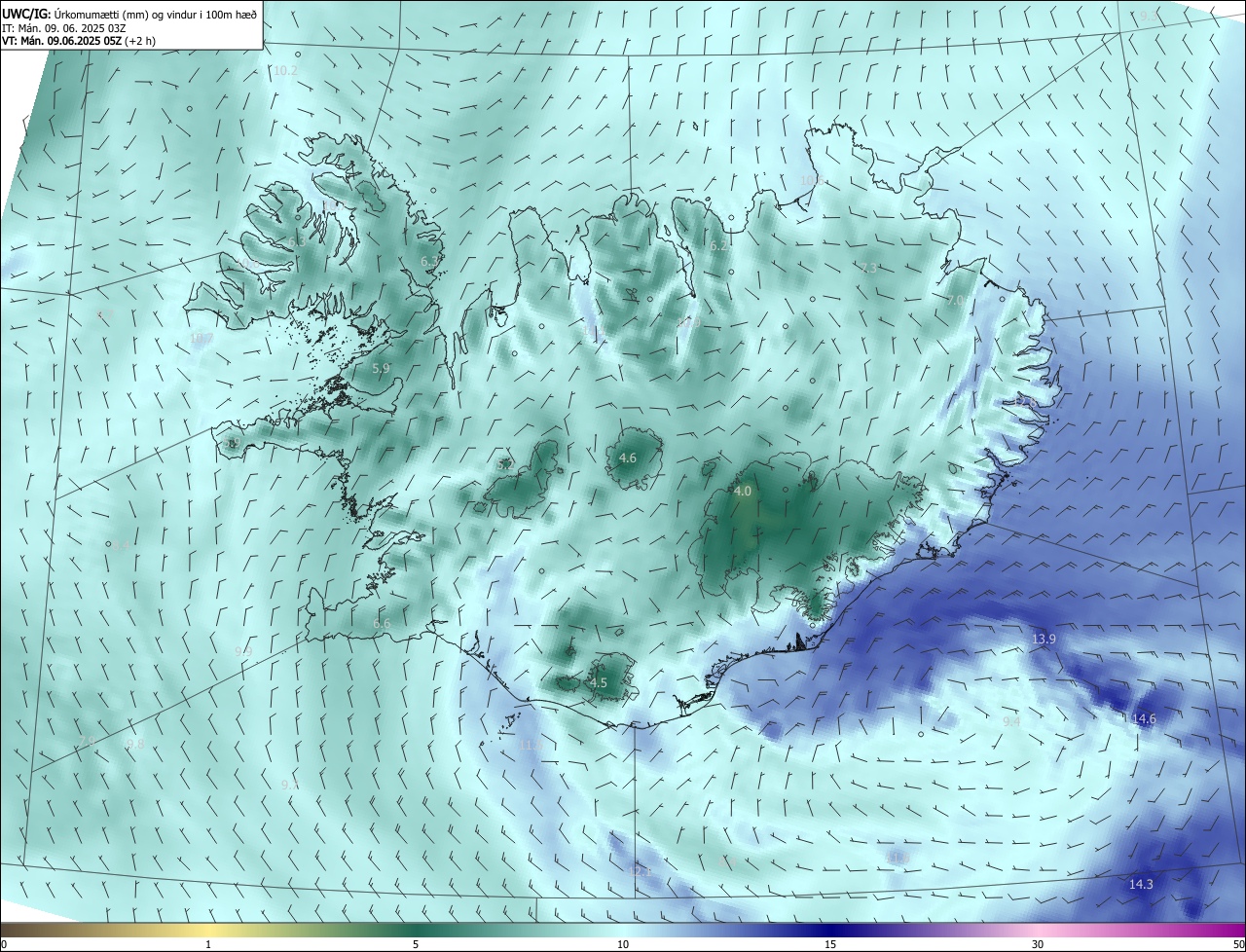Click the 4.0 value on the large glacier

(743, 492)
